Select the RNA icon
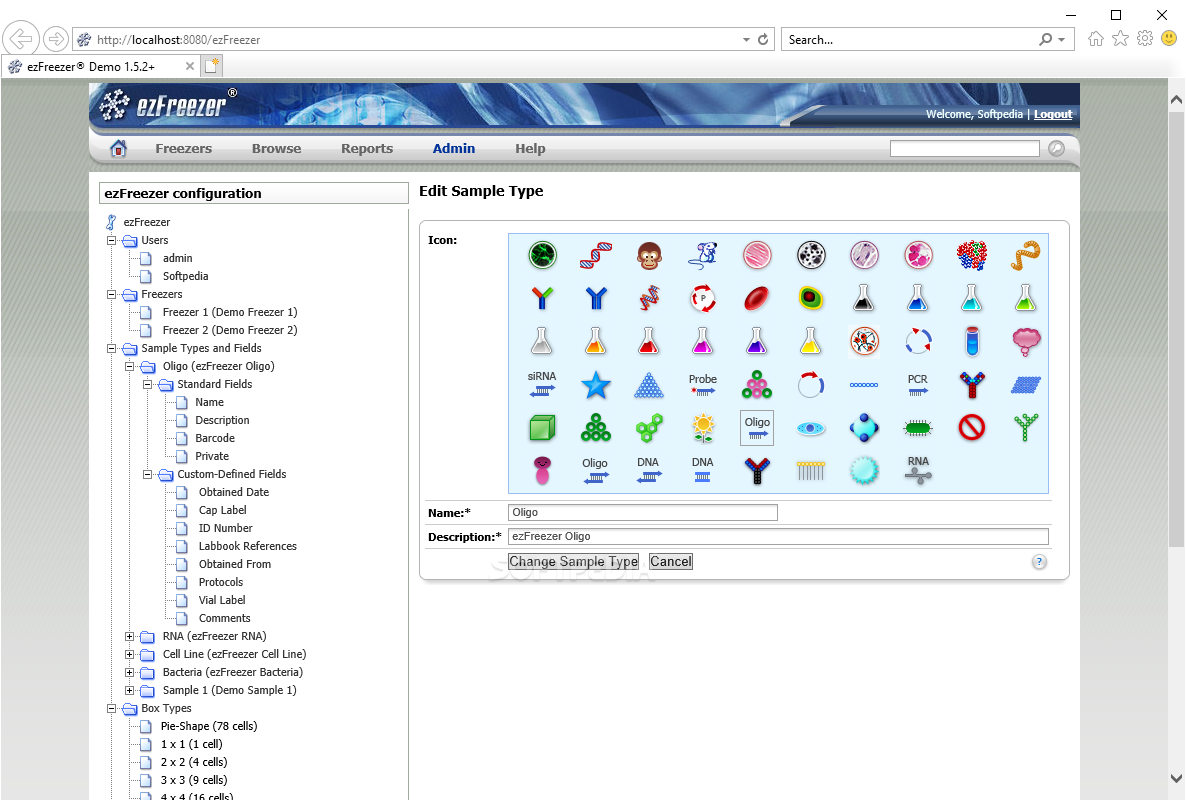This screenshot has height=801, width=1186. coord(917,470)
